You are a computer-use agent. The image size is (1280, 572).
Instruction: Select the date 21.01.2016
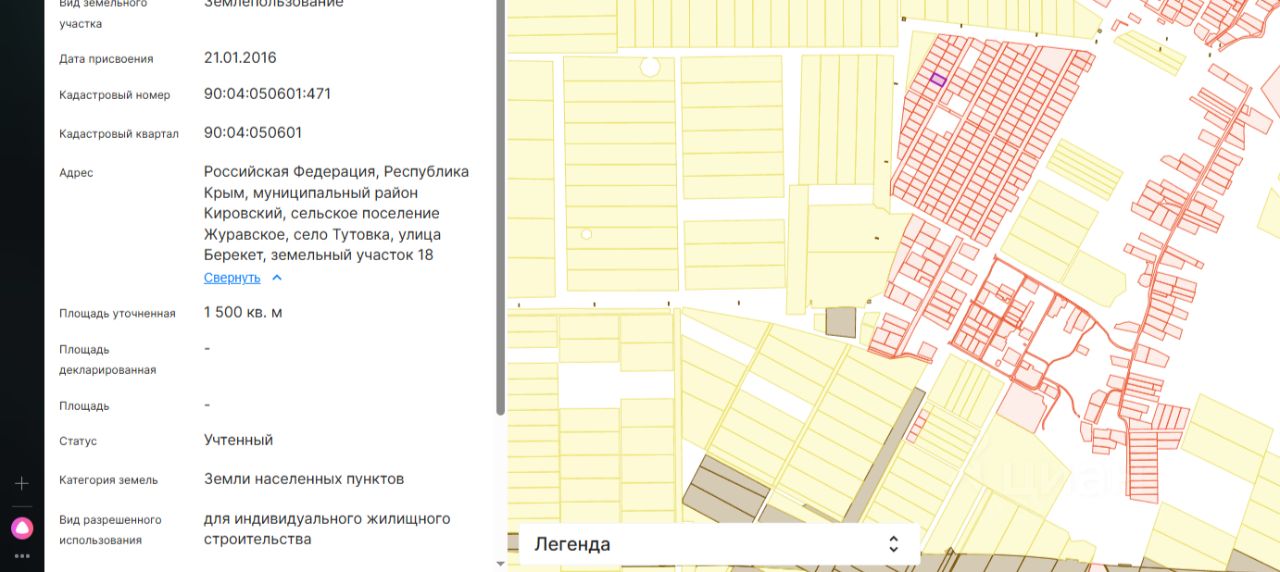(x=240, y=58)
